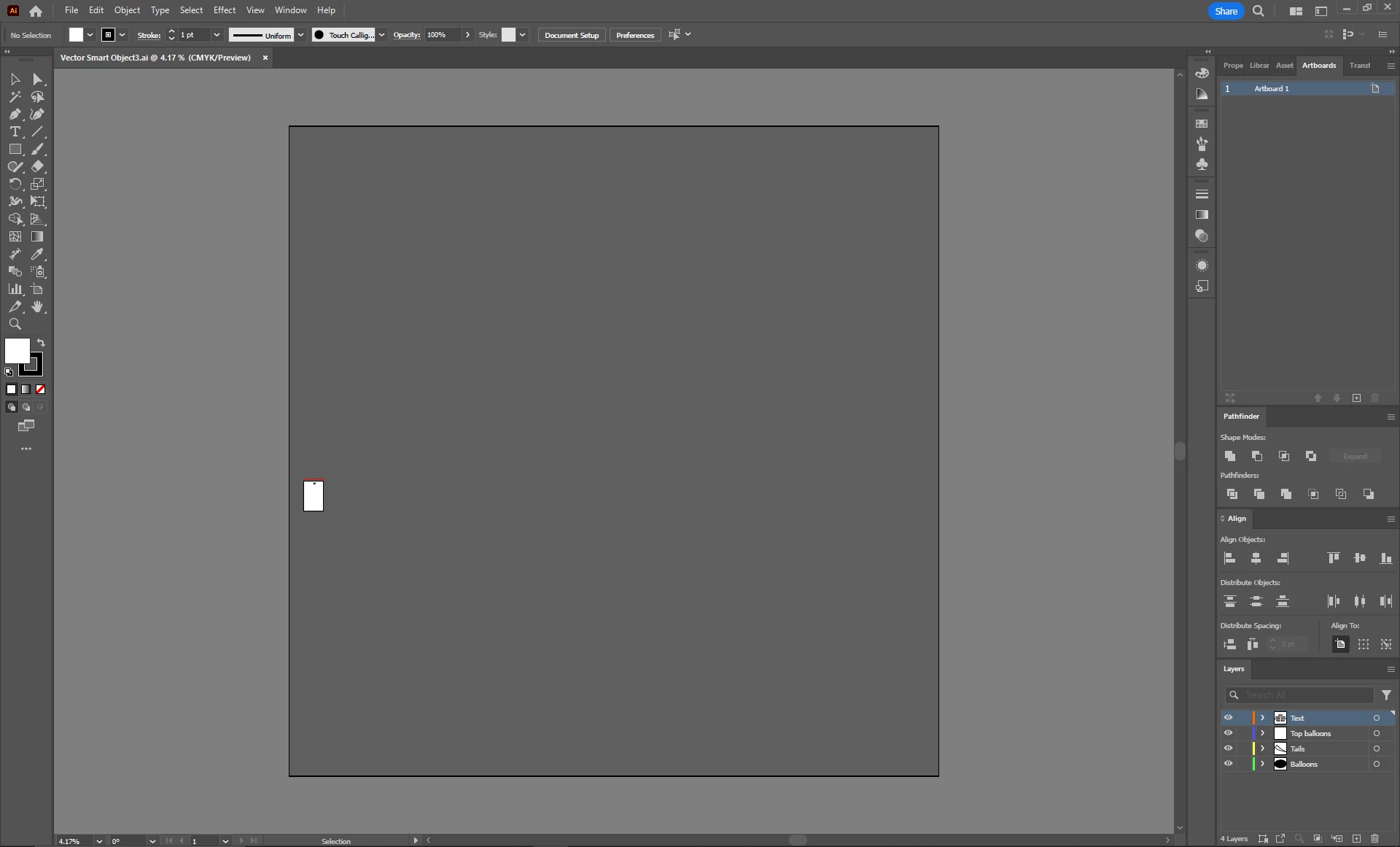This screenshot has height=847, width=1400.
Task: Activate the Zoom tool
Action: pyautogui.click(x=15, y=324)
